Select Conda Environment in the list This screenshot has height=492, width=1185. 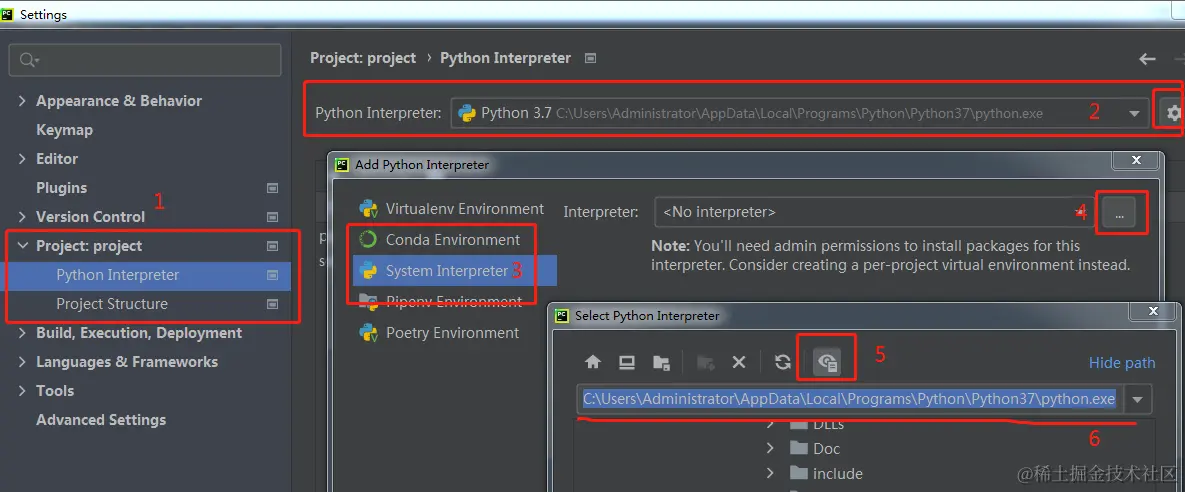[x=452, y=240]
